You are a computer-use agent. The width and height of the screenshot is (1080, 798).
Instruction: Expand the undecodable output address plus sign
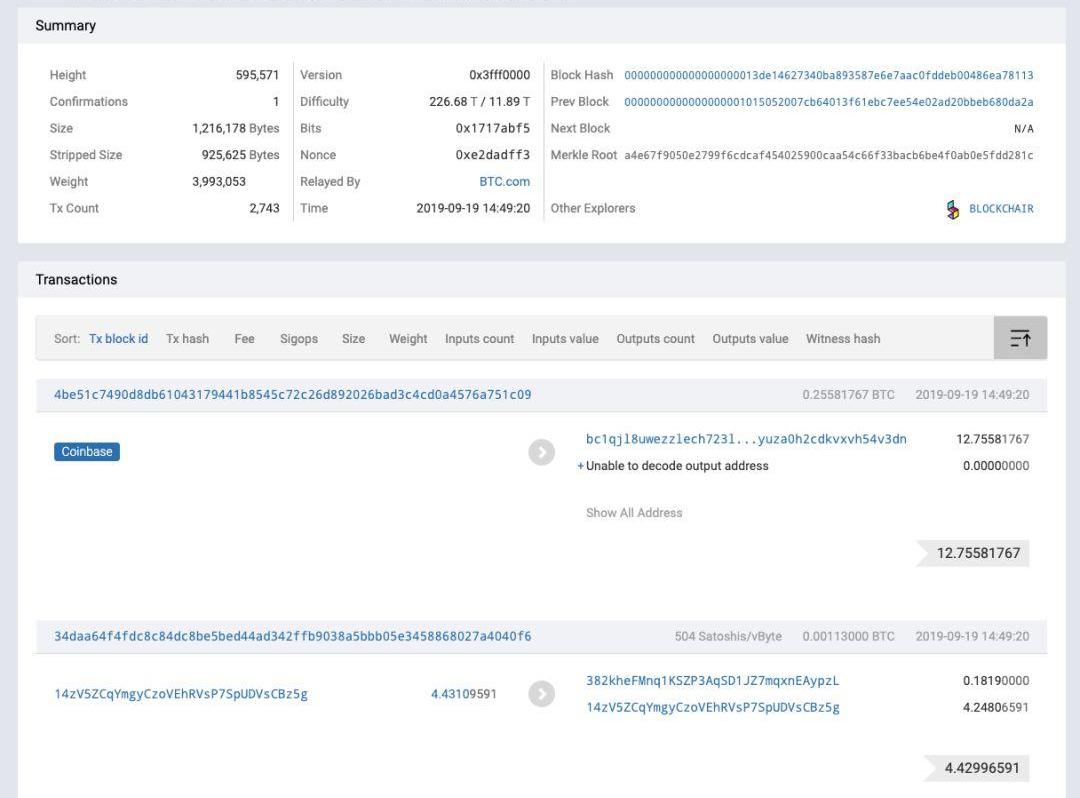point(580,466)
